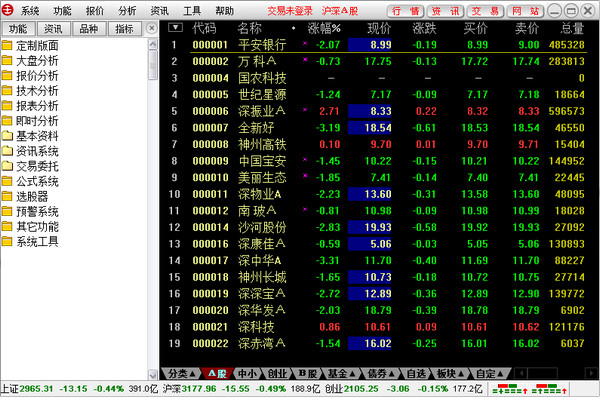Viewport: 600px width, 397px height.
Task: Open the 功能 menu in the menu bar
Action: pyautogui.click(x=62, y=11)
